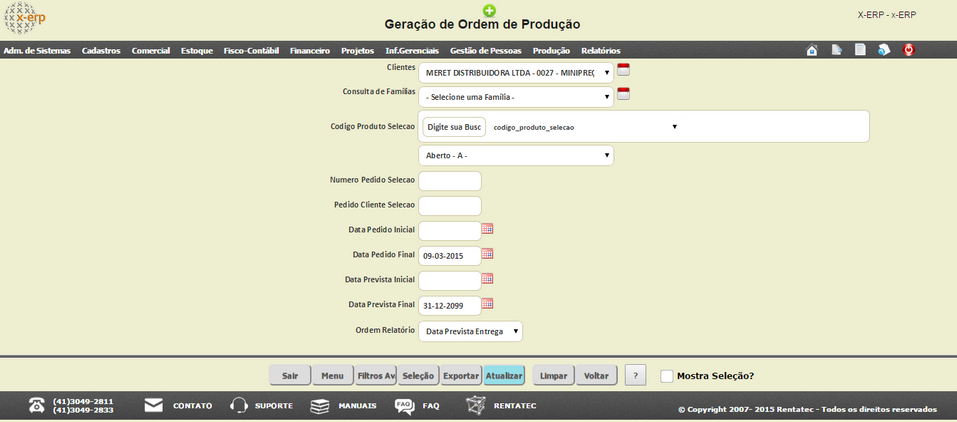Click the Data Prevista Final field showing 31-12-2099
The height and width of the screenshot is (422, 957).
coord(450,306)
